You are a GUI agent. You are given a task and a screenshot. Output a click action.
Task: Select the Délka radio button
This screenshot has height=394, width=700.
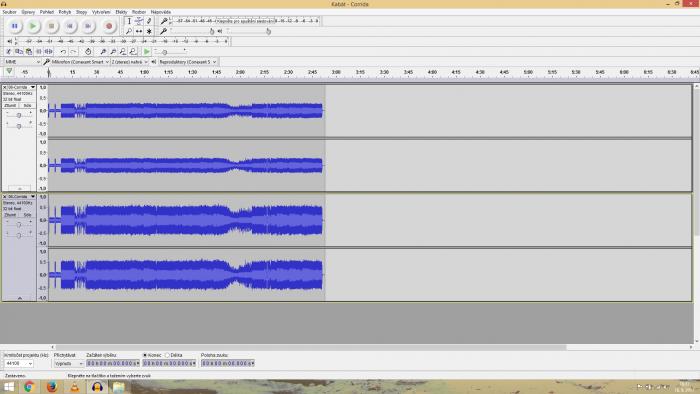(167, 356)
